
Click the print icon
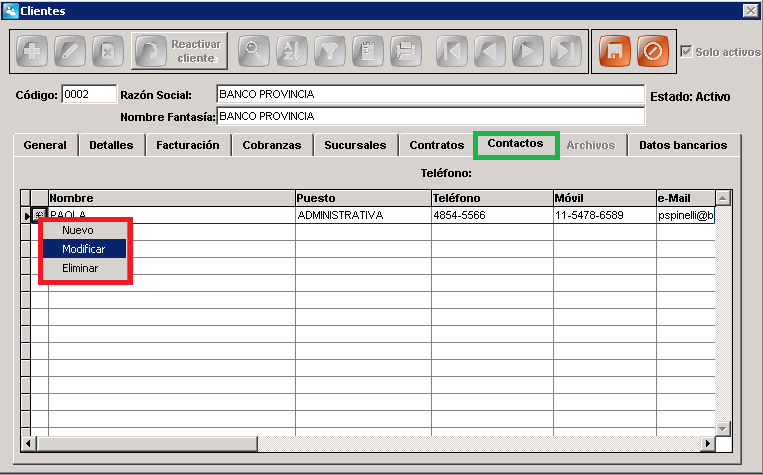pos(406,51)
